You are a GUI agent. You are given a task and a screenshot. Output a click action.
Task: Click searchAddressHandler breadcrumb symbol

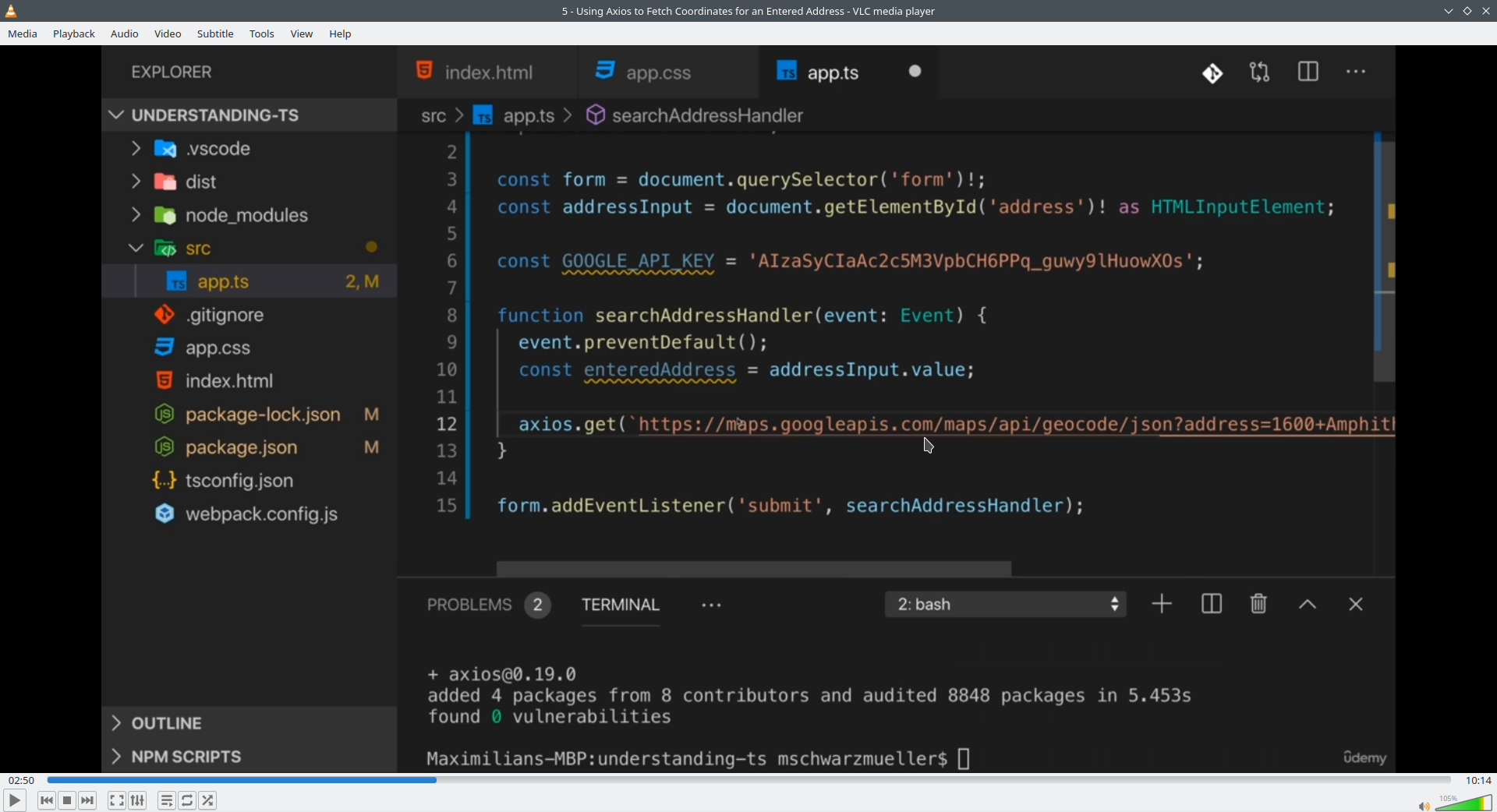point(695,115)
